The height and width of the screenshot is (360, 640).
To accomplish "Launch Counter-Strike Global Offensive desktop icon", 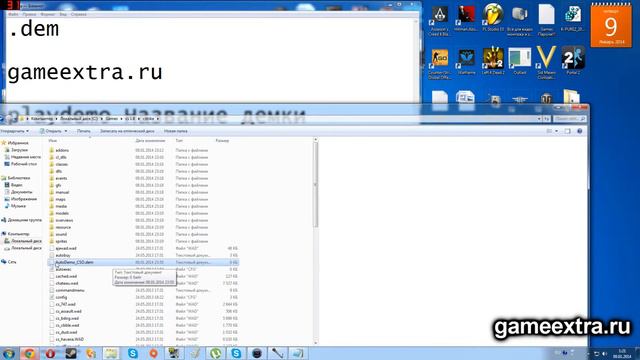I will pos(440,63).
